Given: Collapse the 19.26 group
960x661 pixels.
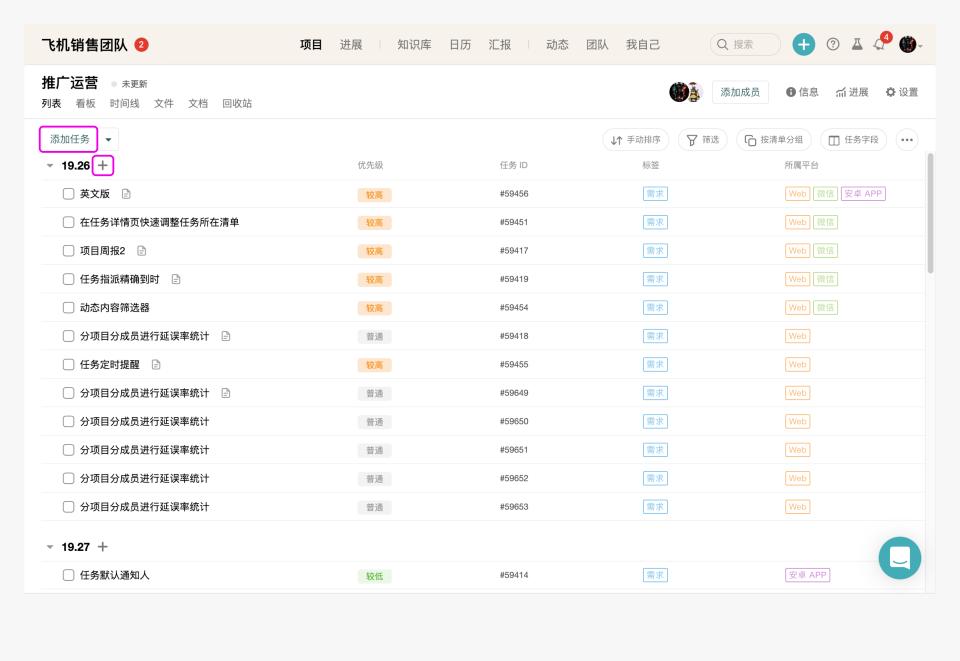Looking at the screenshot, I should [50, 166].
